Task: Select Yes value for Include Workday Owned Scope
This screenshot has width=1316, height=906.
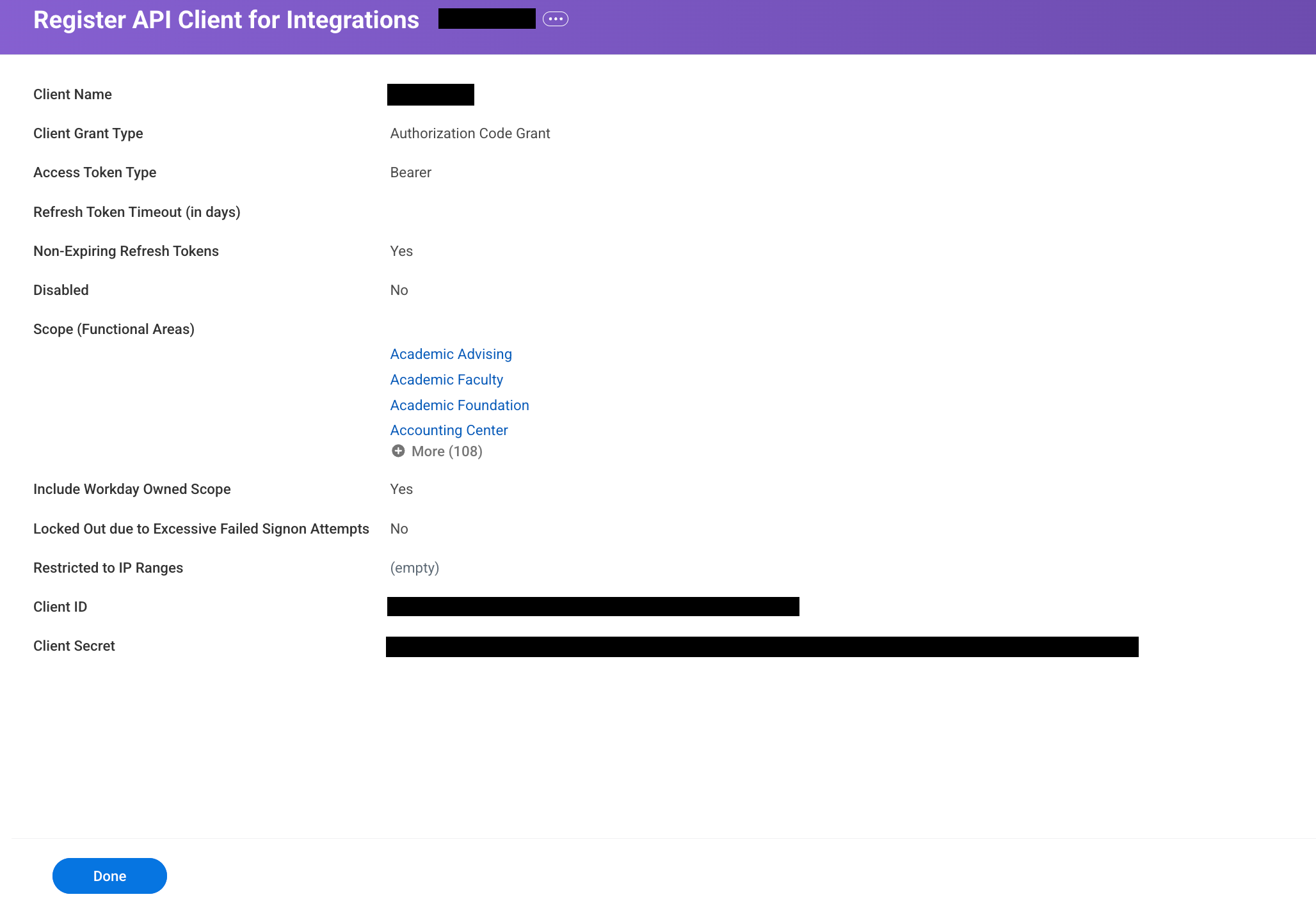Action: pos(401,489)
